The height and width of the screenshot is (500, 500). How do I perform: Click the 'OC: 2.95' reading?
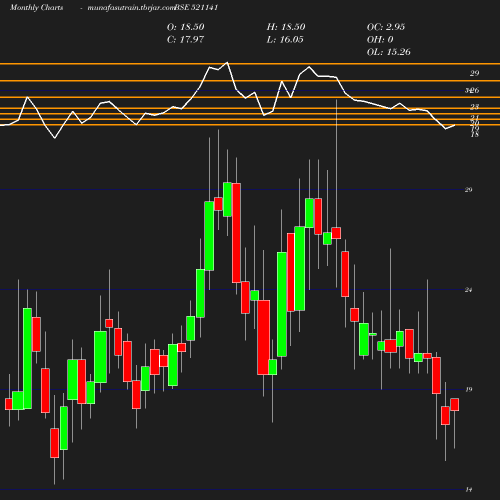[386, 27]
